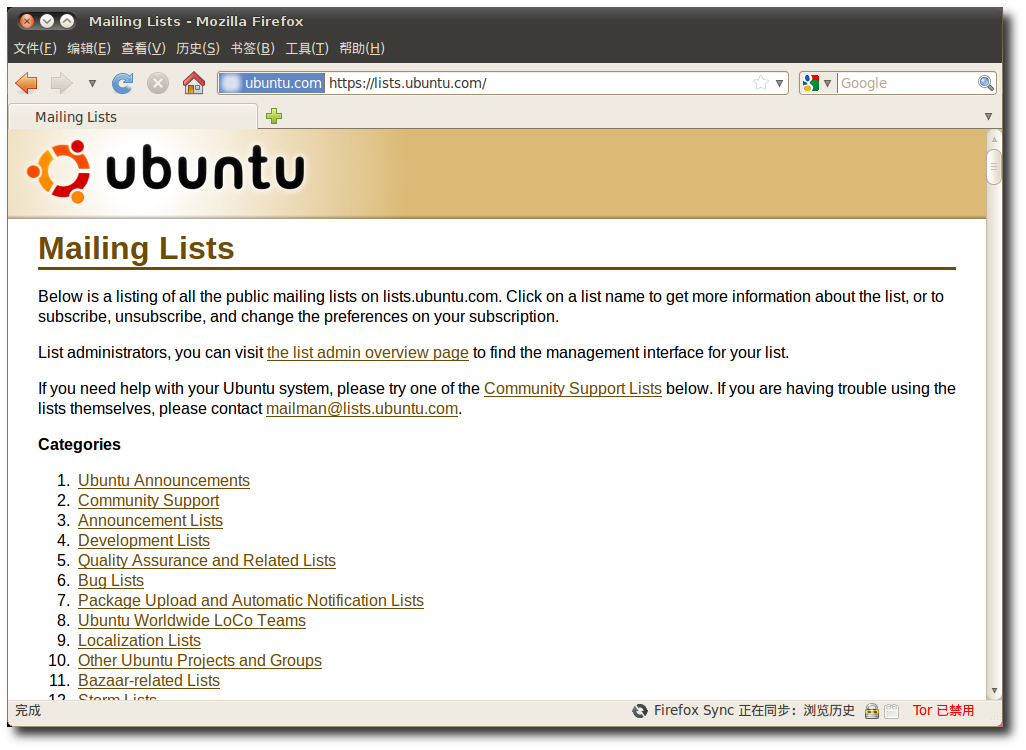Click the notepad icon in status bar
This screenshot has height=750, width=1026.
pos(891,711)
